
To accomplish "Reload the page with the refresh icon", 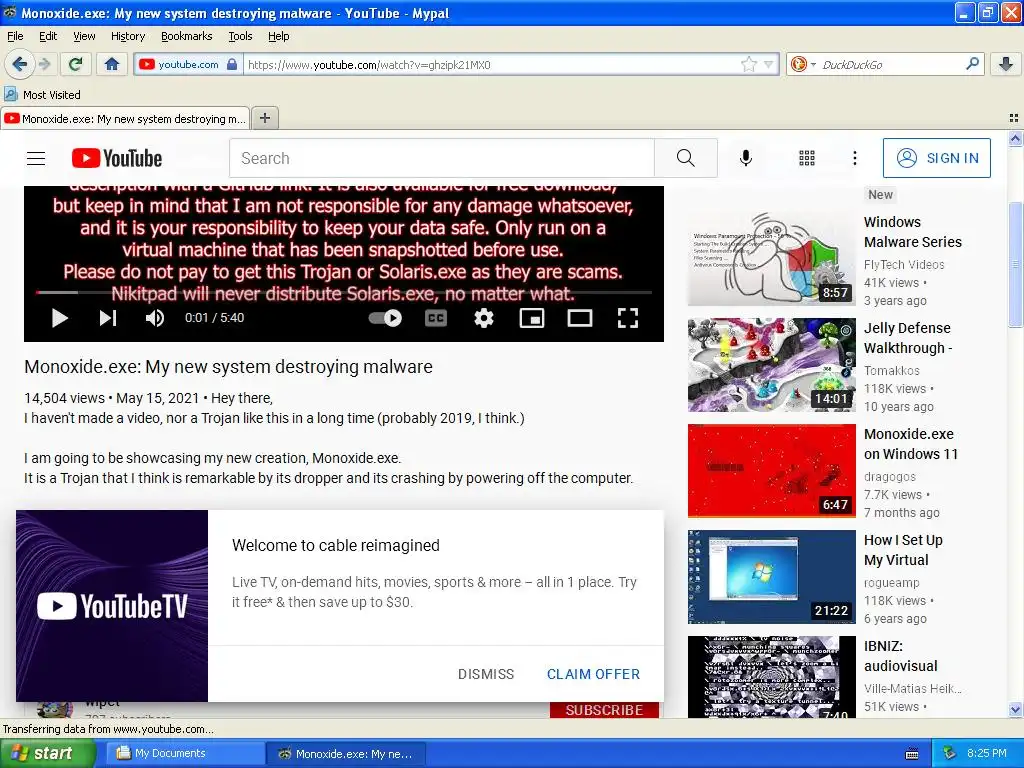I will tap(76, 64).
